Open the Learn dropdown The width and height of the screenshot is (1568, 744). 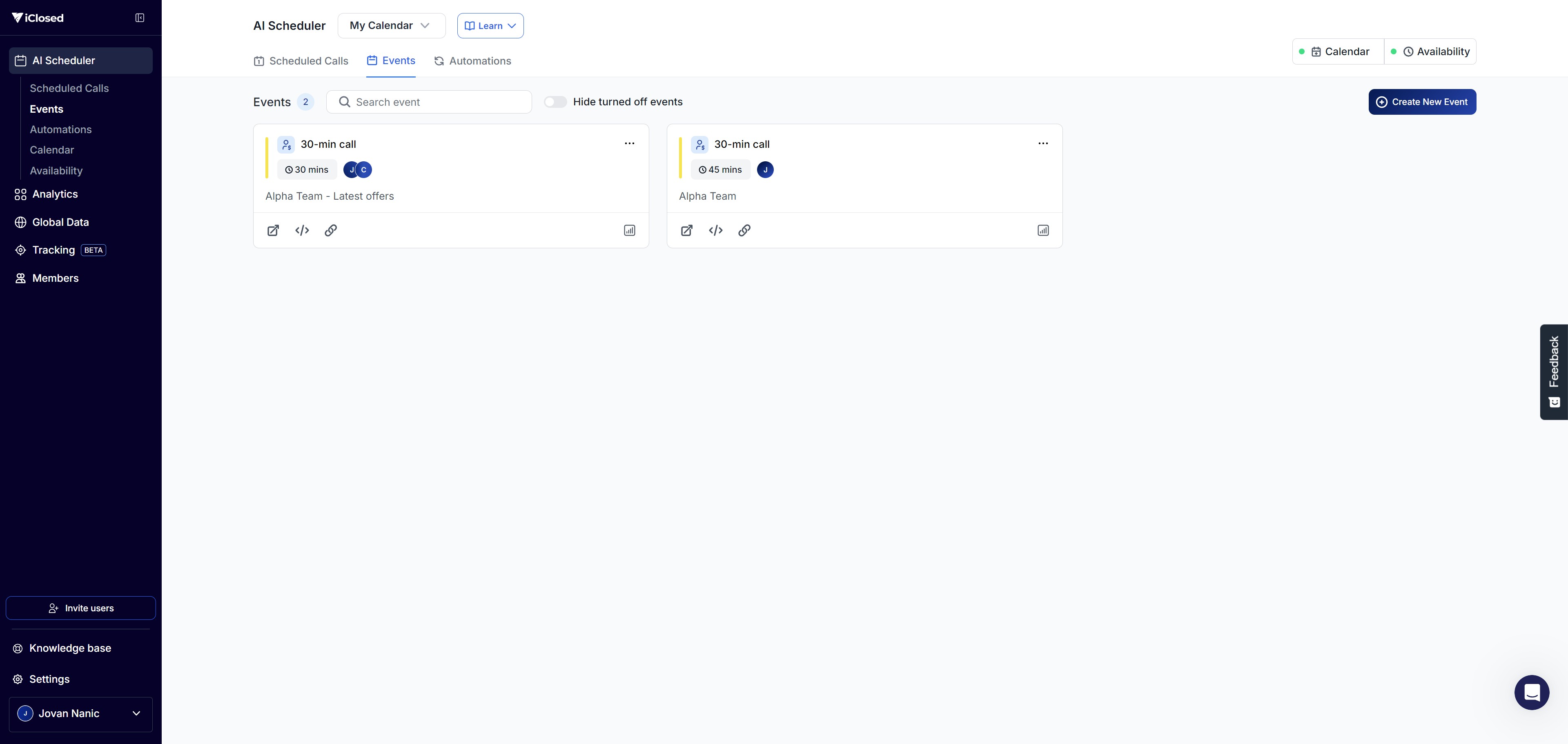tap(490, 26)
